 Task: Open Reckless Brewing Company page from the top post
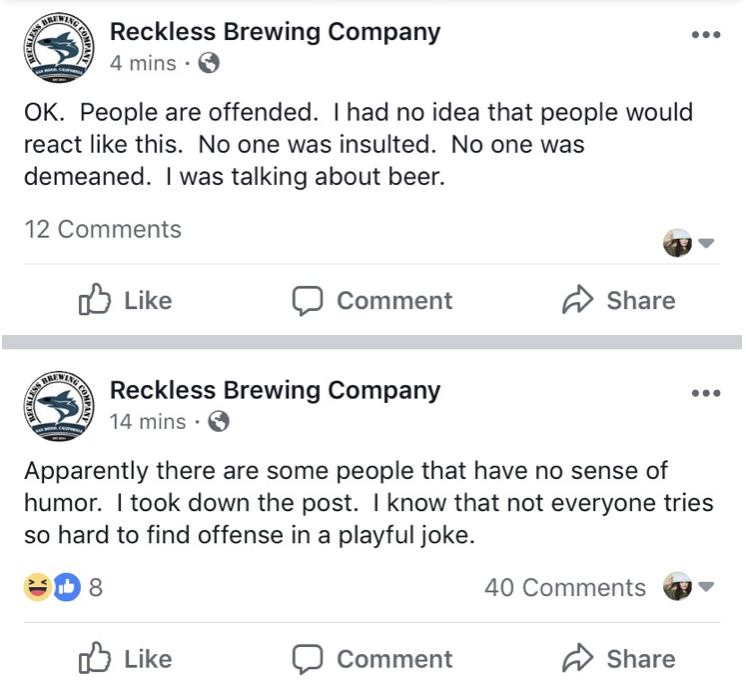point(275,31)
